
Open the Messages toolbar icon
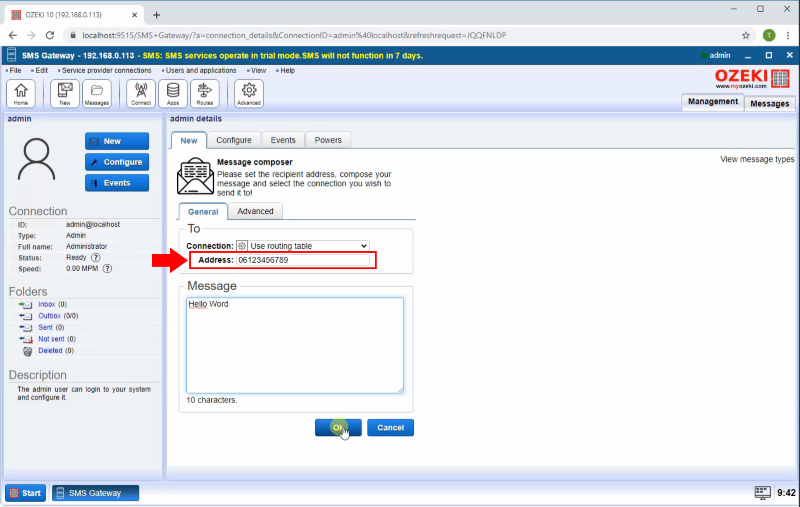point(97,93)
